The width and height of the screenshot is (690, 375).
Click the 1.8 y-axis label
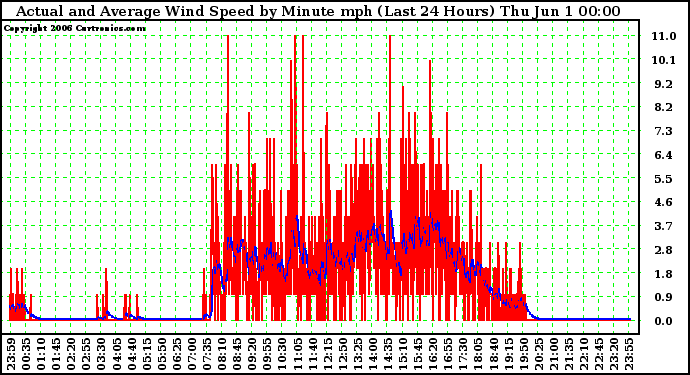tap(664, 274)
